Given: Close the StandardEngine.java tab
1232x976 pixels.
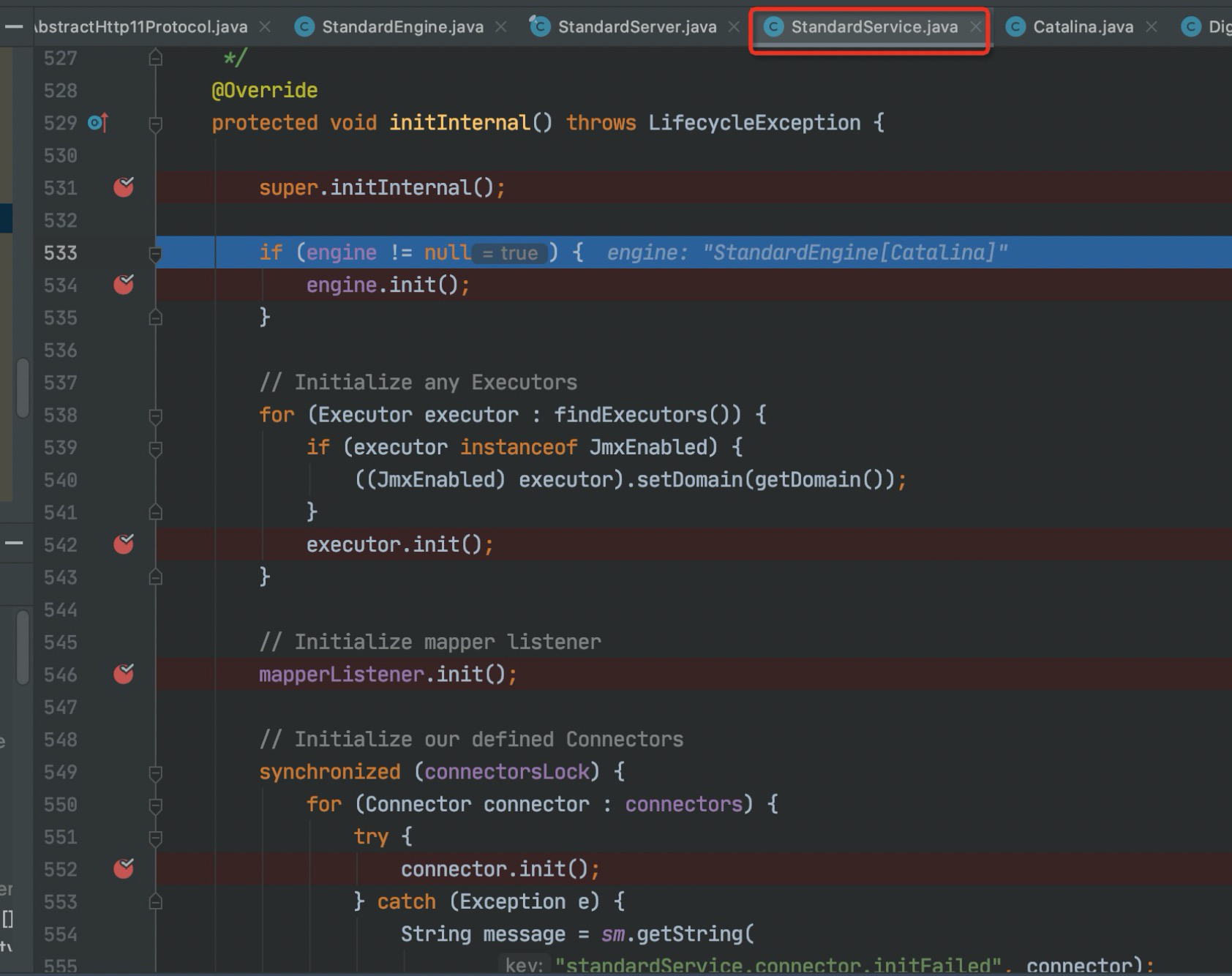Looking at the screenshot, I should point(501,27).
